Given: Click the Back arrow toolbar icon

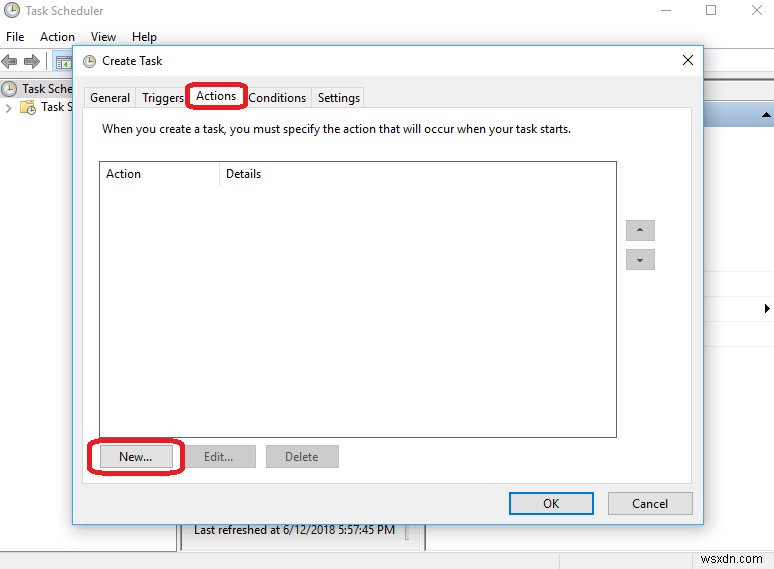Looking at the screenshot, I should (9, 62).
